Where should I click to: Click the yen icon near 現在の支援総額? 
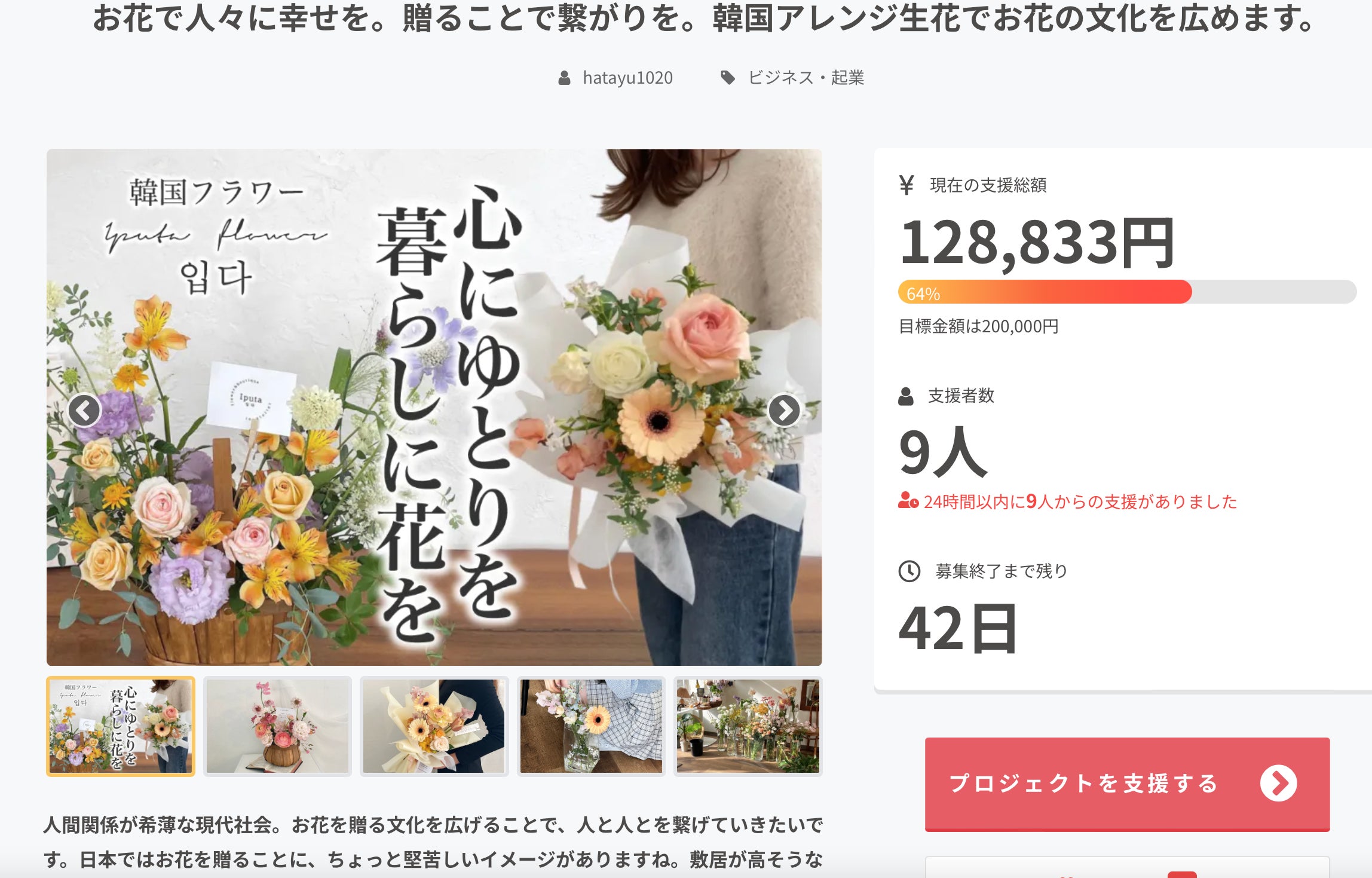click(x=906, y=185)
